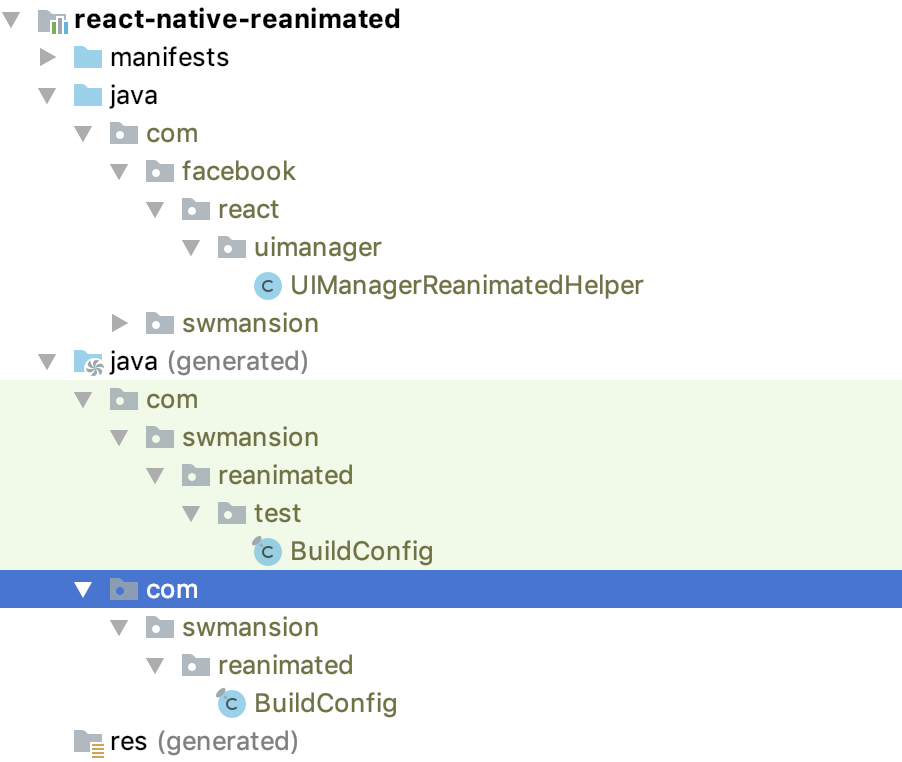This screenshot has height=762, width=902.
Task: Click the package icon beside uimanager
Action: [232, 247]
